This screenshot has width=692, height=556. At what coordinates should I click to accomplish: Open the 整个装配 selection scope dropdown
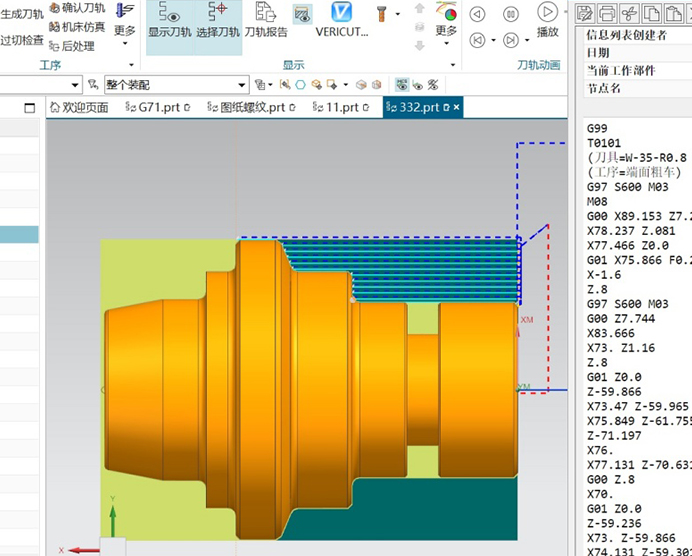[177, 84]
